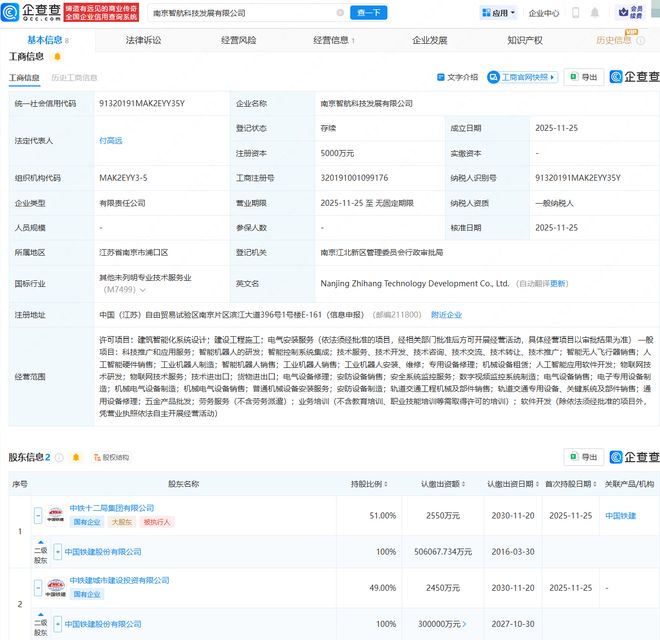660x640 pixels.
Task: Click 工商注册号 320191001099176 value
Action: click(354, 178)
